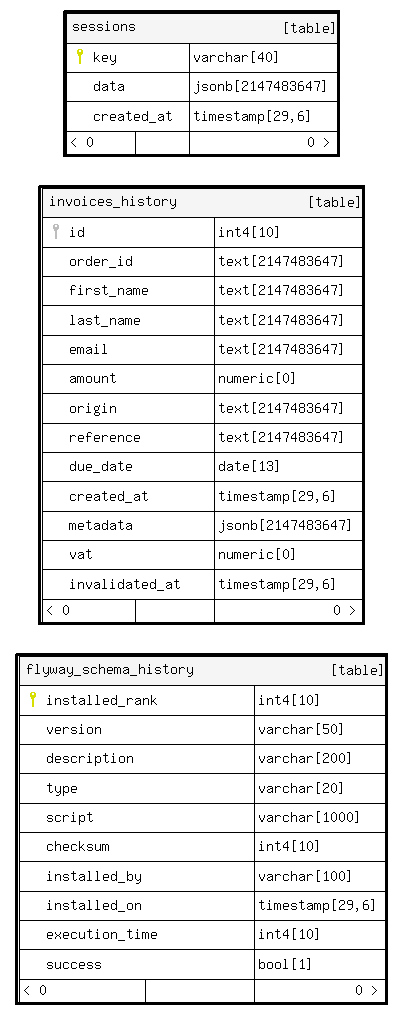This screenshot has width=404, height=1016.
Task: Click the success bool column row
Action: point(202,964)
